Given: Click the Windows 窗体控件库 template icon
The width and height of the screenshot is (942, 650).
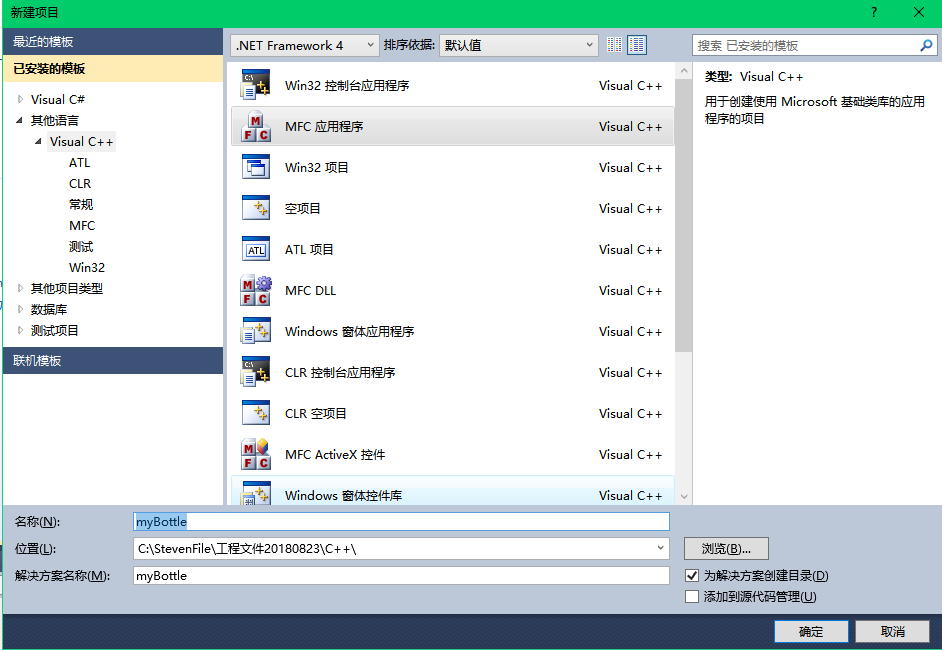Looking at the screenshot, I should point(255,493).
